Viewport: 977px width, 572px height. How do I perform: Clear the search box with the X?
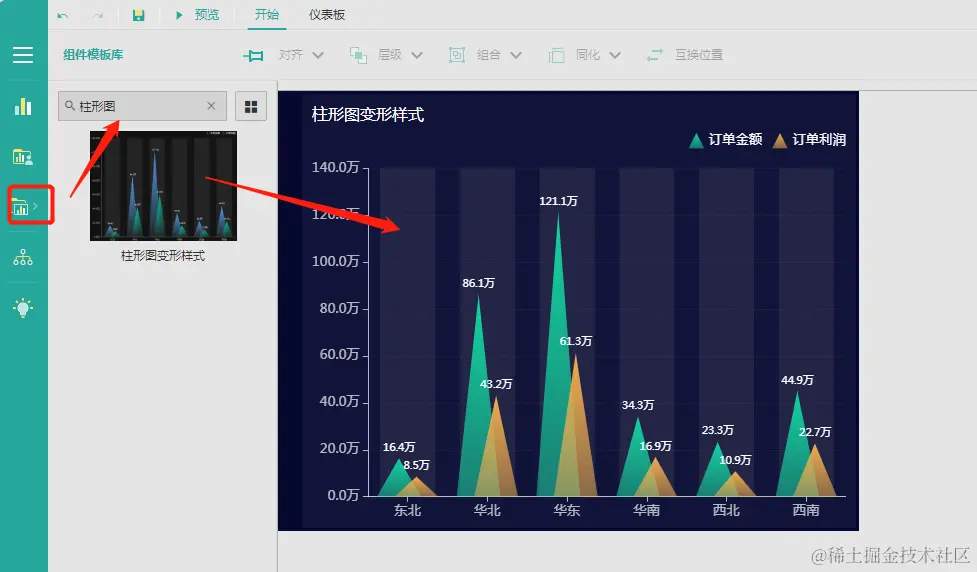click(211, 106)
